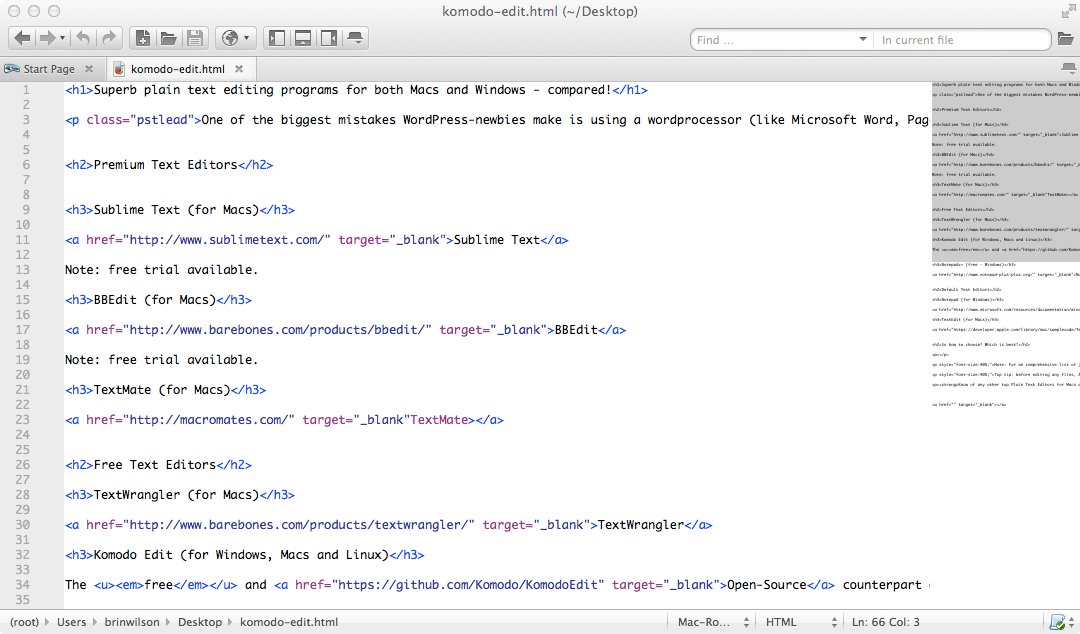Image resolution: width=1080 pixels, height=634 pixels.
Task: Open the syntax checking status icon
Action: 1057,622
